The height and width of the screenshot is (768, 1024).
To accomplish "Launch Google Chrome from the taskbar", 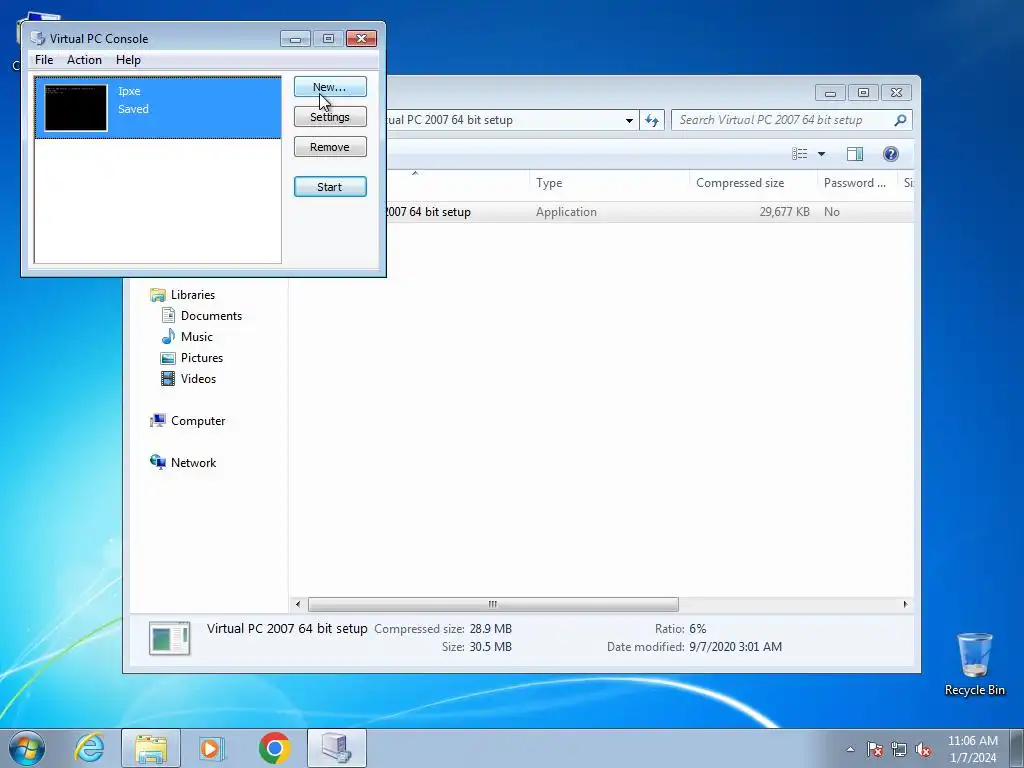I will coord(274,748).
